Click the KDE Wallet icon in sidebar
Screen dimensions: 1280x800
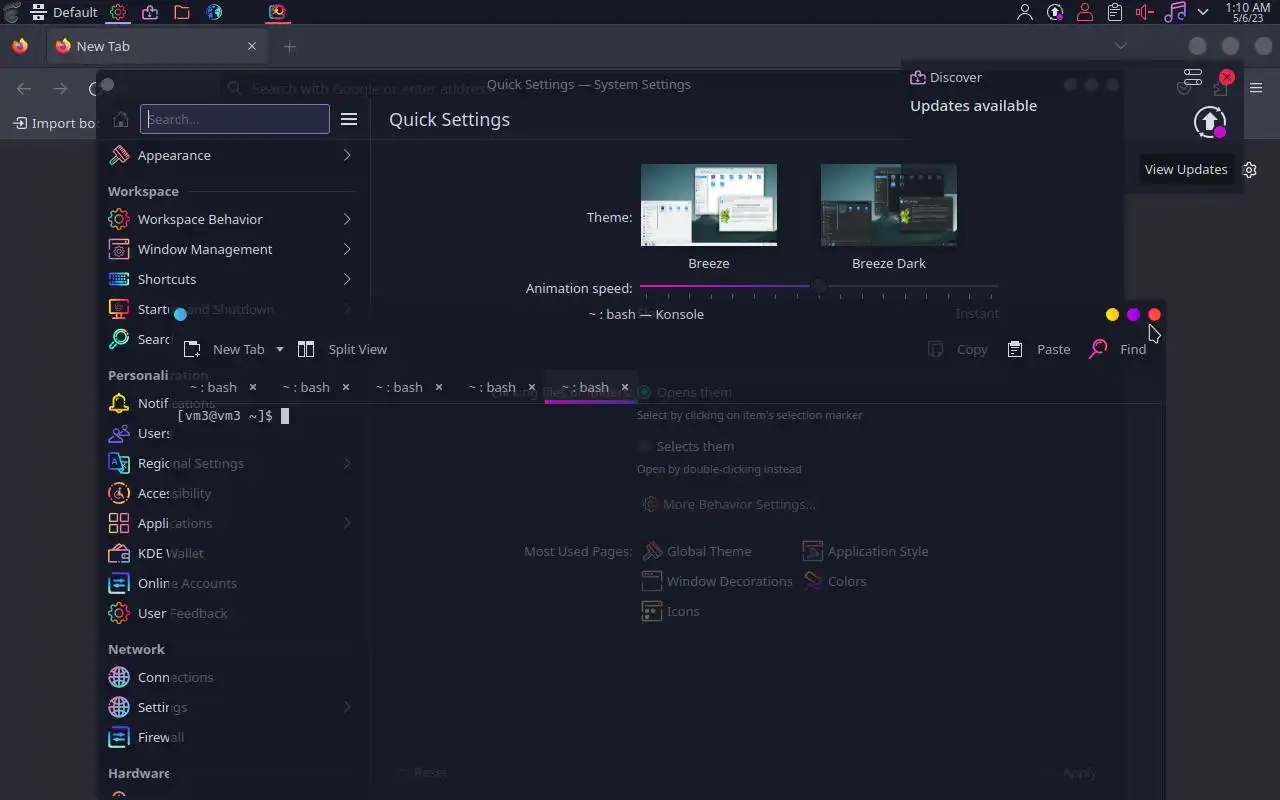point(119,553)
